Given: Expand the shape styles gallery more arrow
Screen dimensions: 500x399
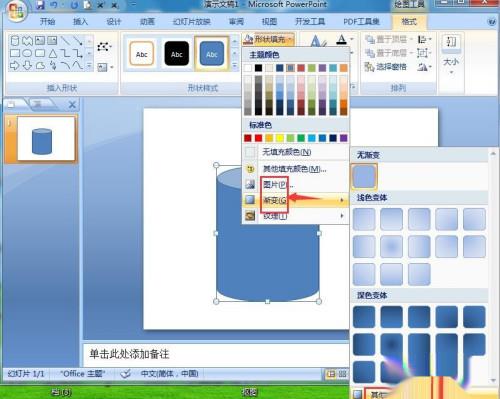Looking at the screenshot, I should coord(235,66).
